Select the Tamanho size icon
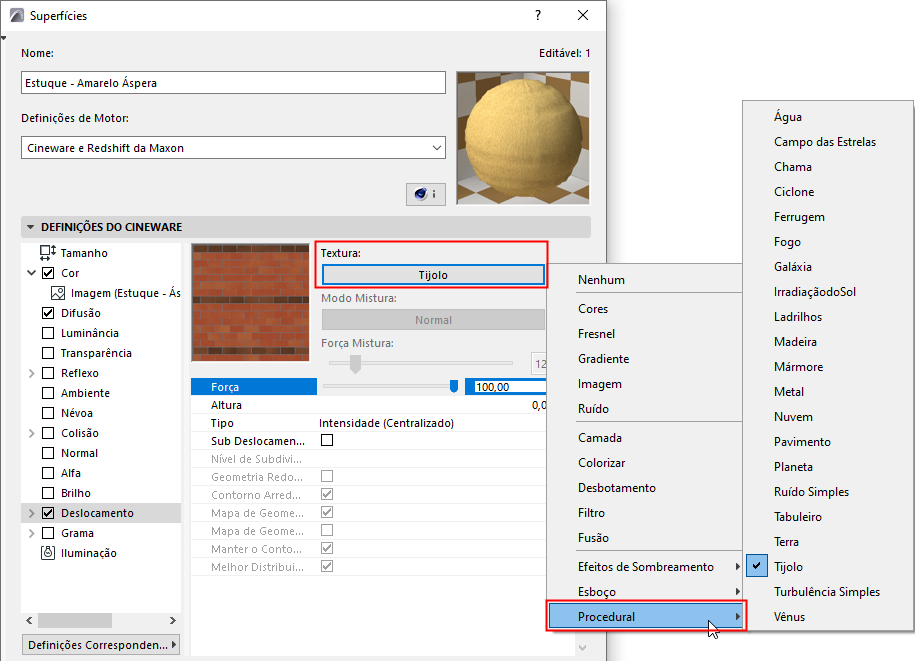Viewport: 915px width, 661px height. coord(48,253)
